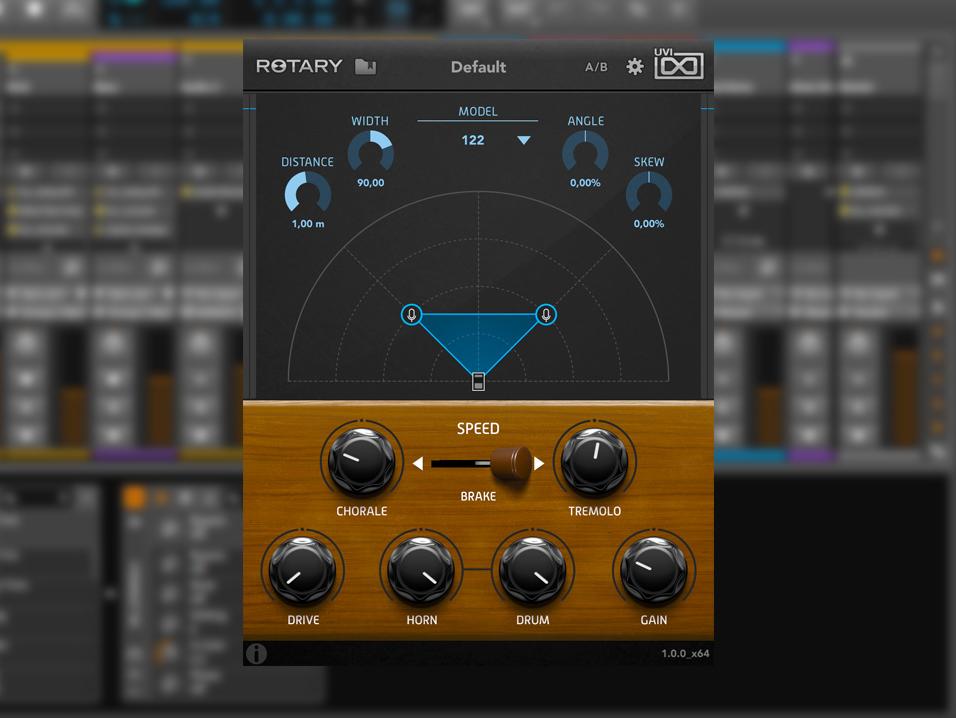This screenshot has height=718, width=956.
Task: Click the Tremolo speed knob
Action: pyautogui.click(x=595, y=461)
